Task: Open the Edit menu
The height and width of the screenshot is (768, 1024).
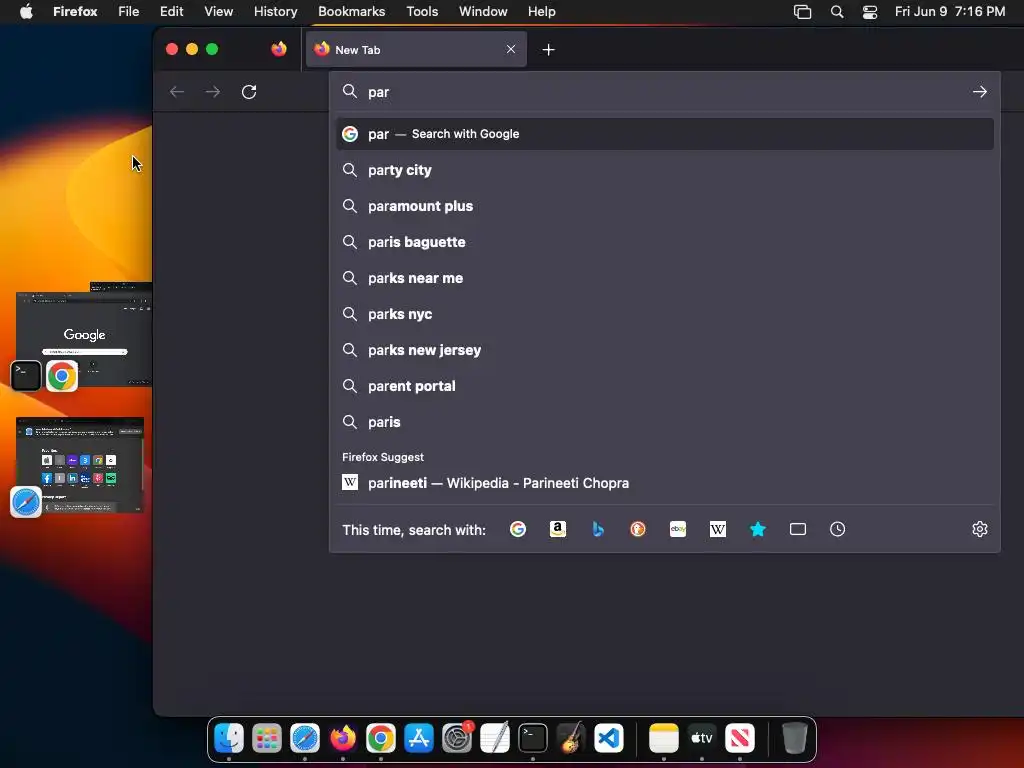Action: pos(172,12)
